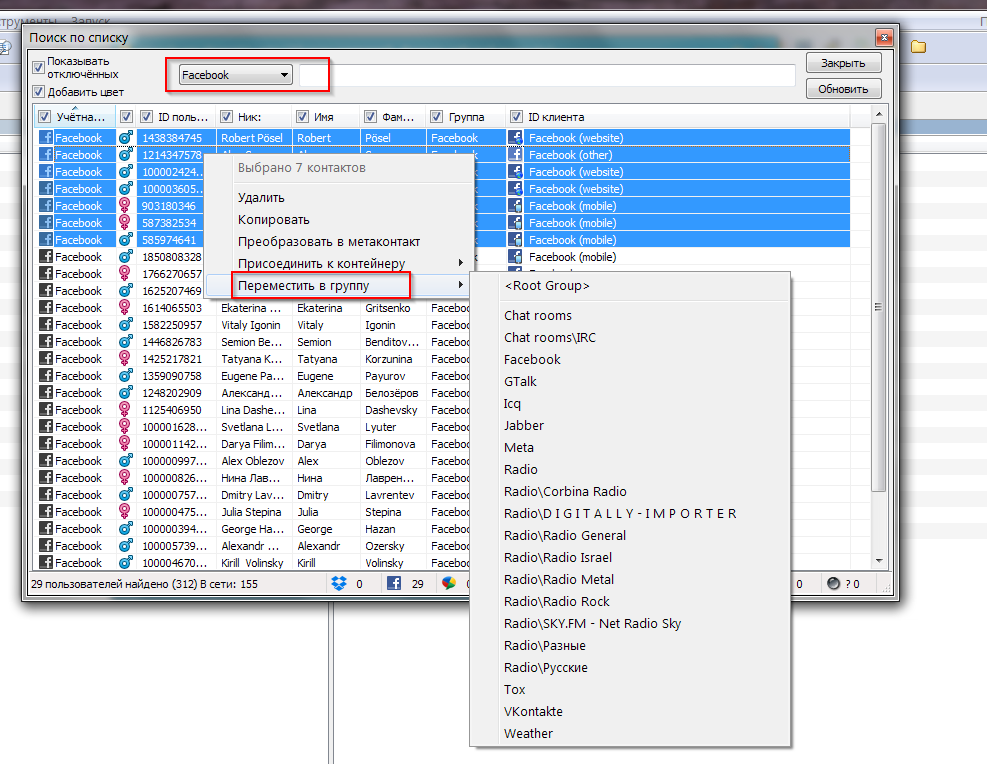Click the Facebook account icon in Julia Stepina's row
Viewport: 987px width, 764px height.
[46, 511]
